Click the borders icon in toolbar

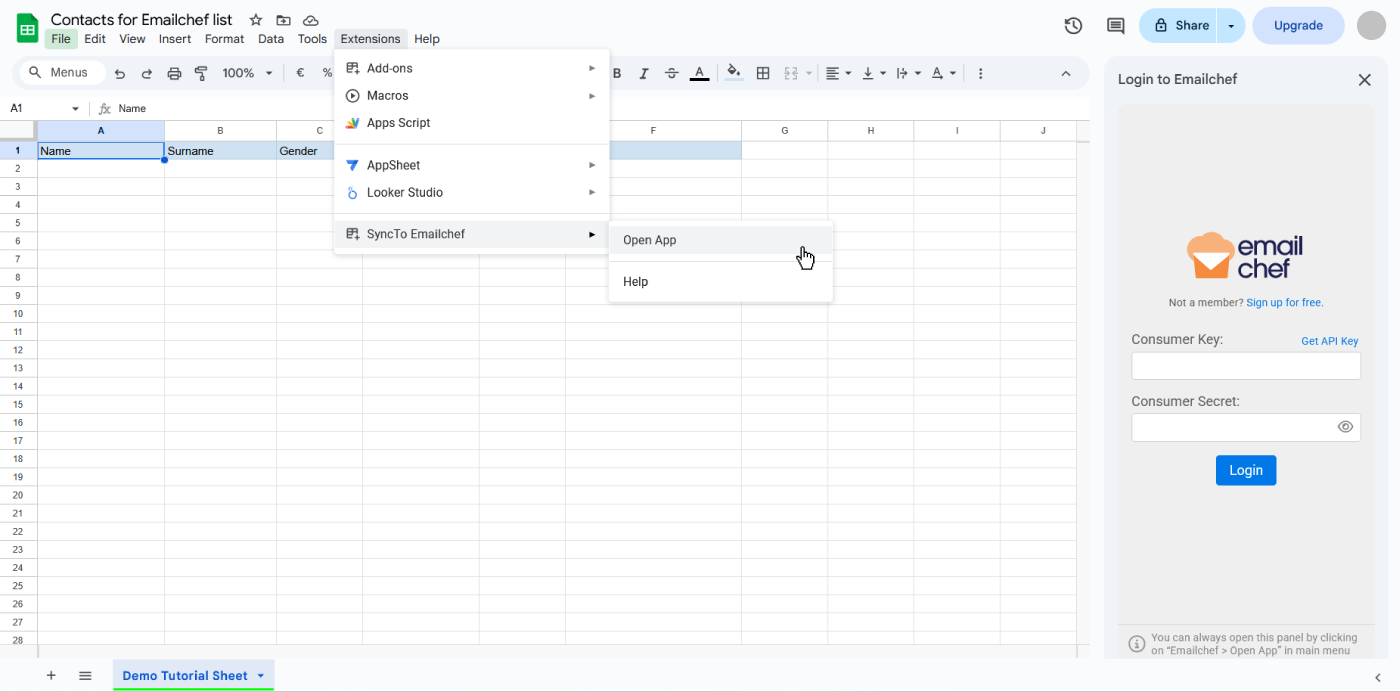point(763,73)
